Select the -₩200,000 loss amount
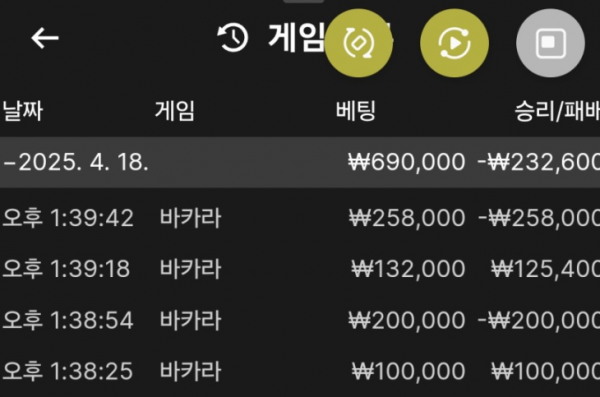Image resolution: width=600 pixels, height=397 pixels. pyautogui.click(x=539, y=320)
